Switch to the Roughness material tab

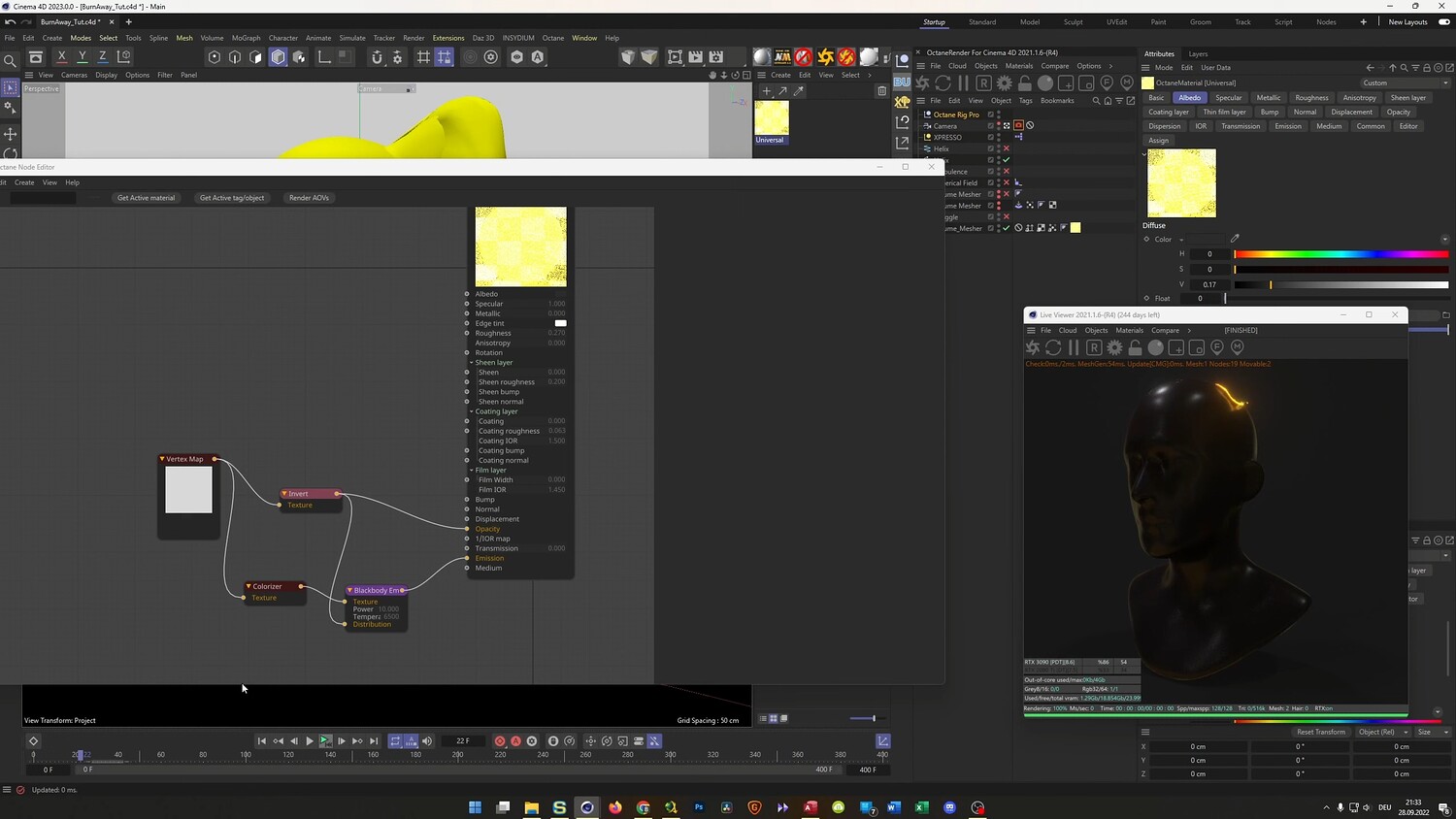[x=1311, y=98]
